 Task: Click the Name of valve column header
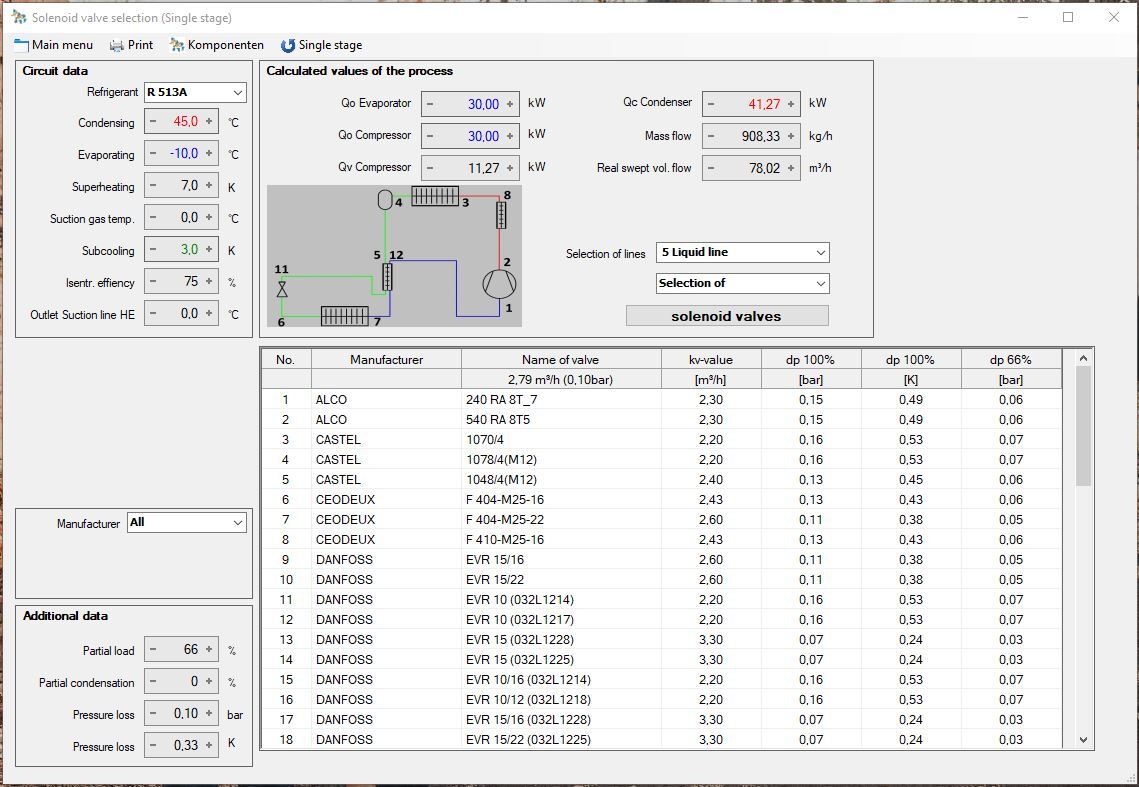click(x=561, y=360)
